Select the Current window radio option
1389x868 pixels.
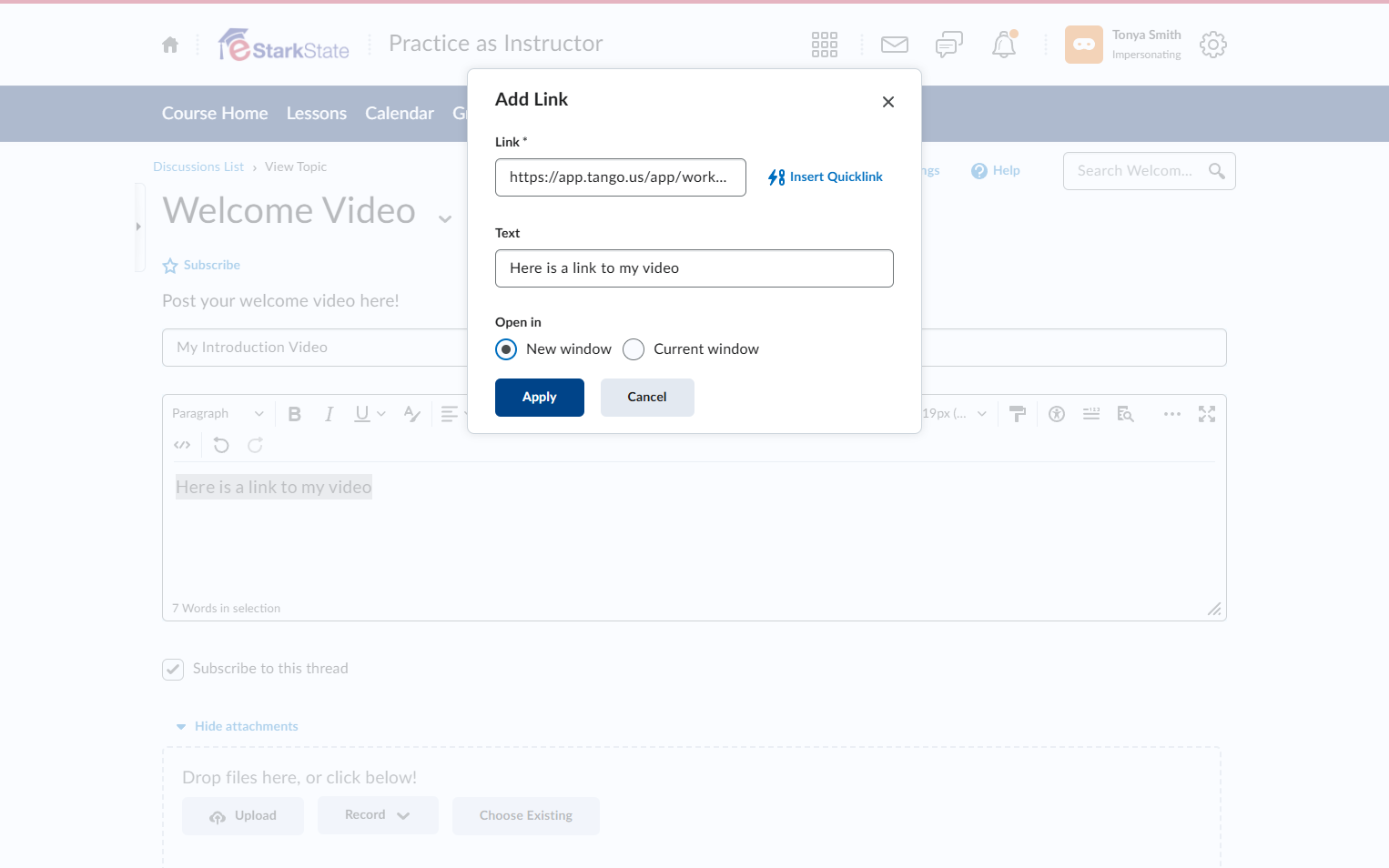pyautogui.click(x=634, y=349)
